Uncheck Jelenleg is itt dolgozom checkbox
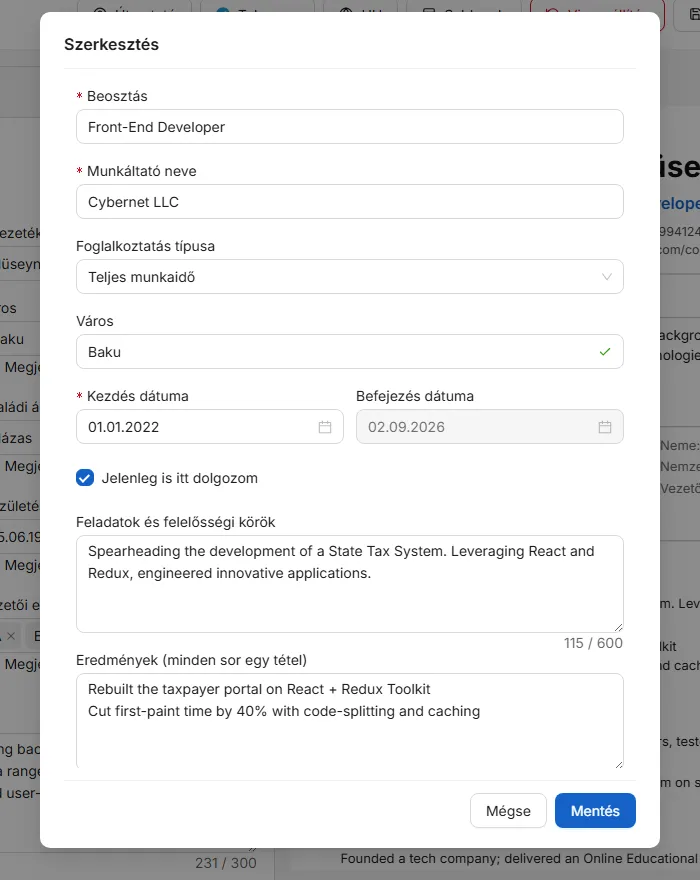This screenshot has width=700, height=880. (85, 478)
